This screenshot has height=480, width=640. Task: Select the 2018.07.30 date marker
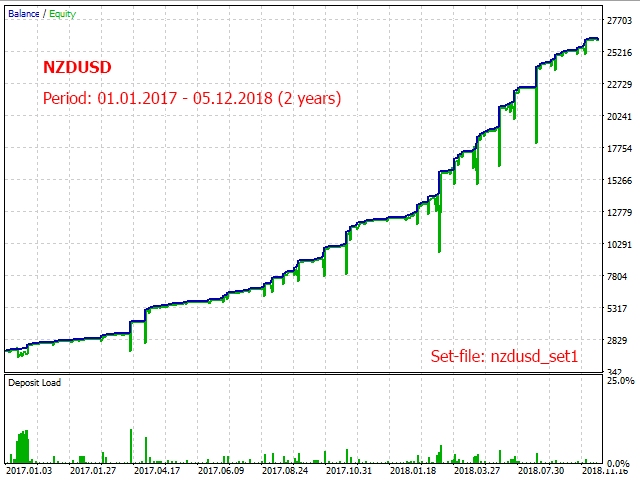tap(540, 471)
